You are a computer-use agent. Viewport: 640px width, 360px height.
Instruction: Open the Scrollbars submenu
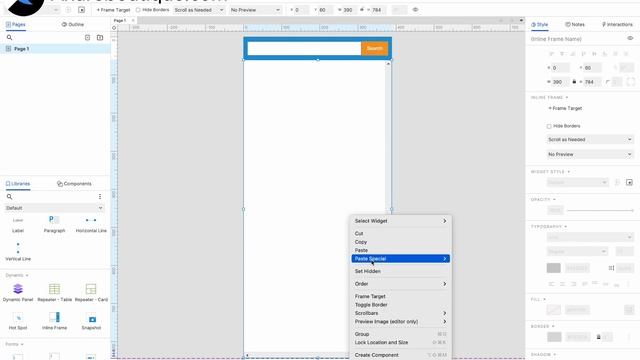tap(400, 313)
